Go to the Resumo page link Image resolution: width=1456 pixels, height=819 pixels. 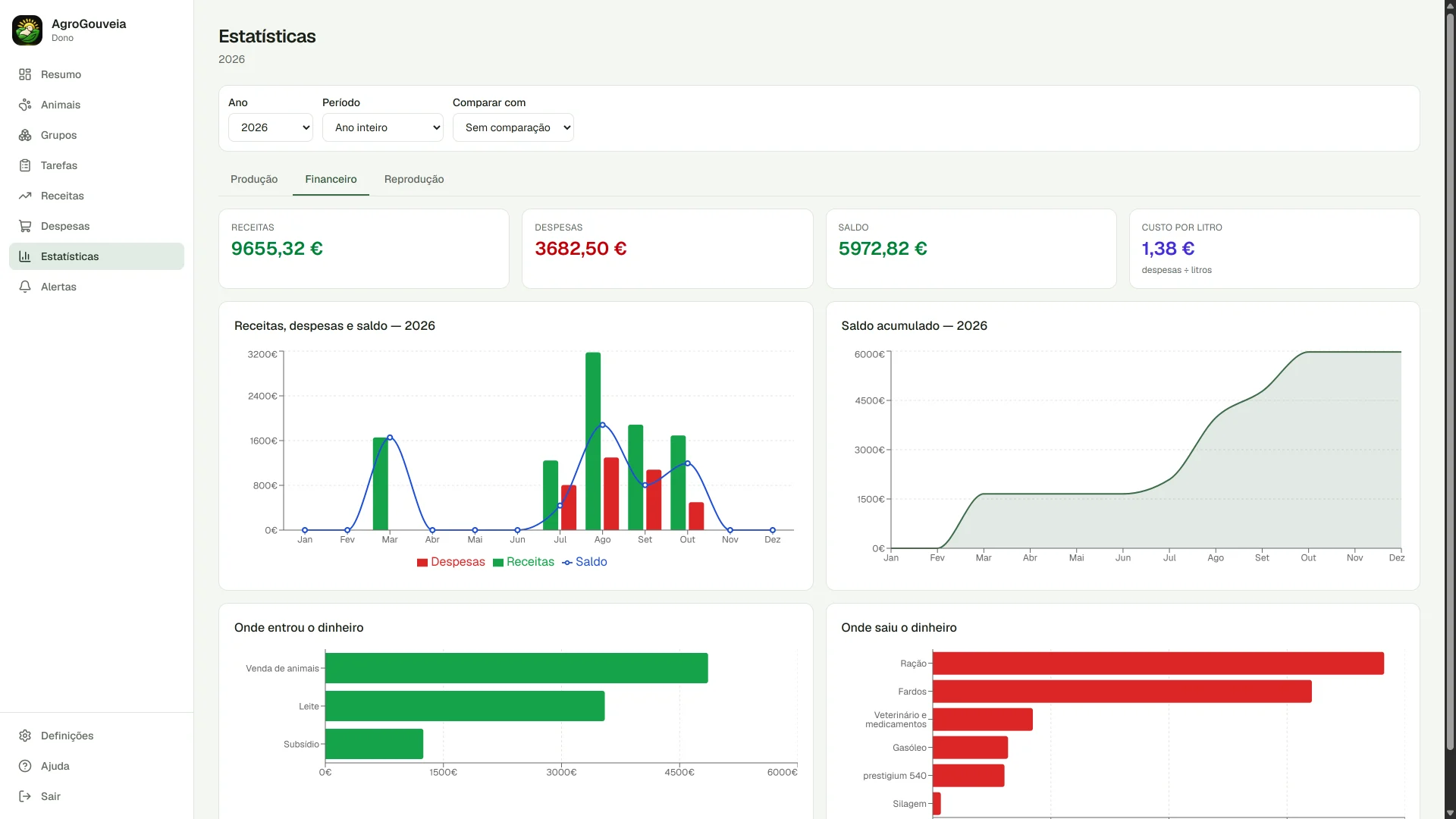tap(96, 74)
